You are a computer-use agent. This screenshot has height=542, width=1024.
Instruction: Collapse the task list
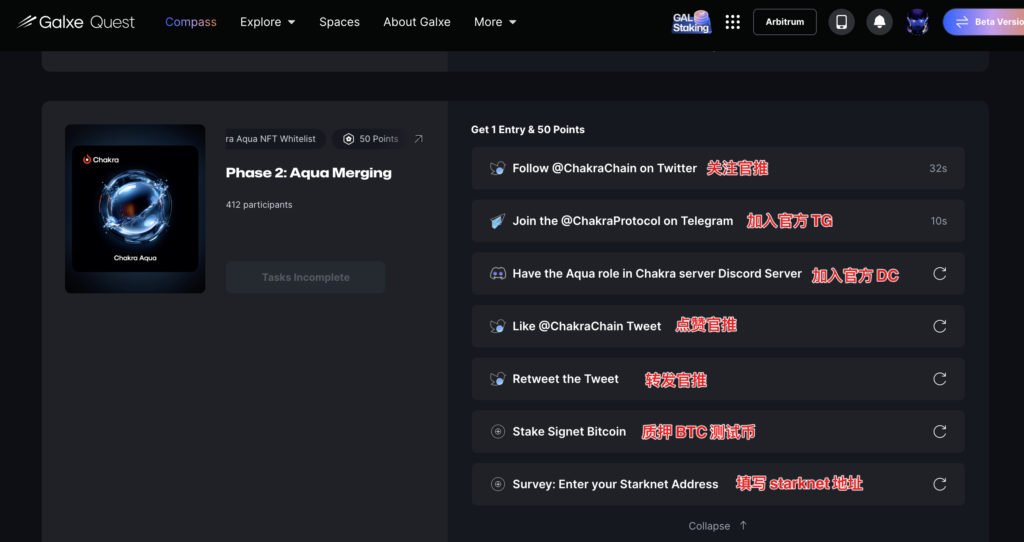[x=717, y=526]
